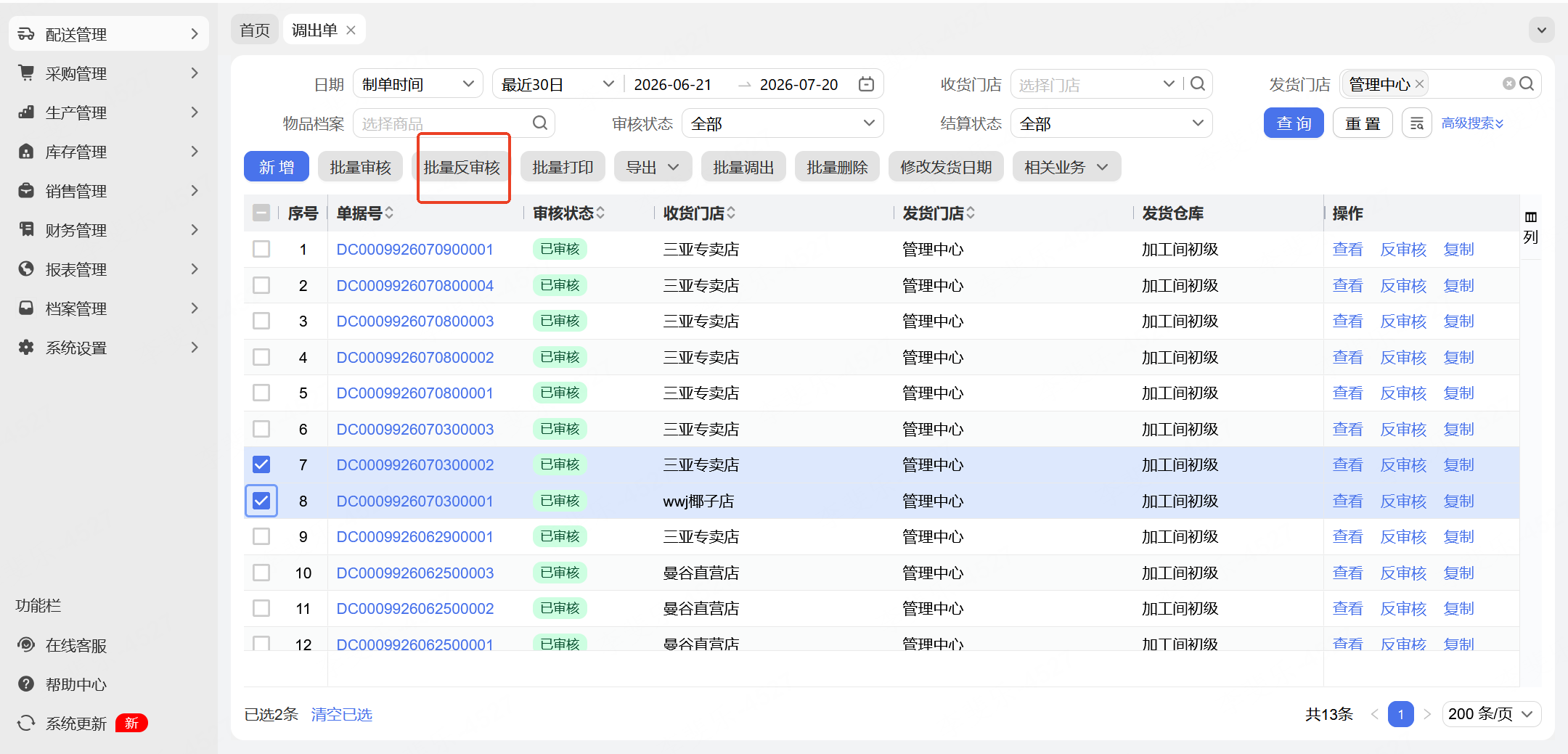Image resolution: width=1568 pixels, height=754 pixels.
Task: Click 高级搜索 advanced search link
Action: click(x=1472, y=123)
